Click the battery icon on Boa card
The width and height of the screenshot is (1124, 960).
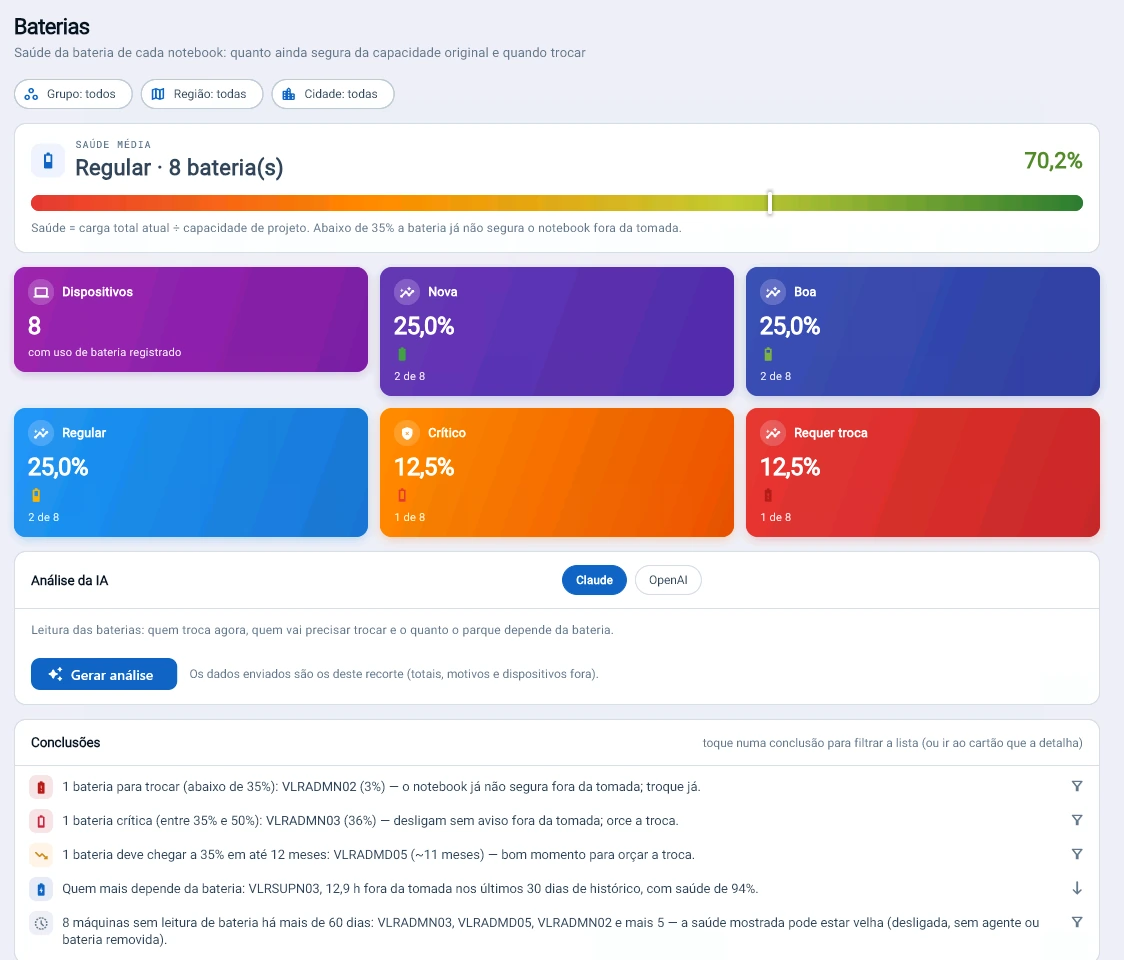click(x=768, y=353)
